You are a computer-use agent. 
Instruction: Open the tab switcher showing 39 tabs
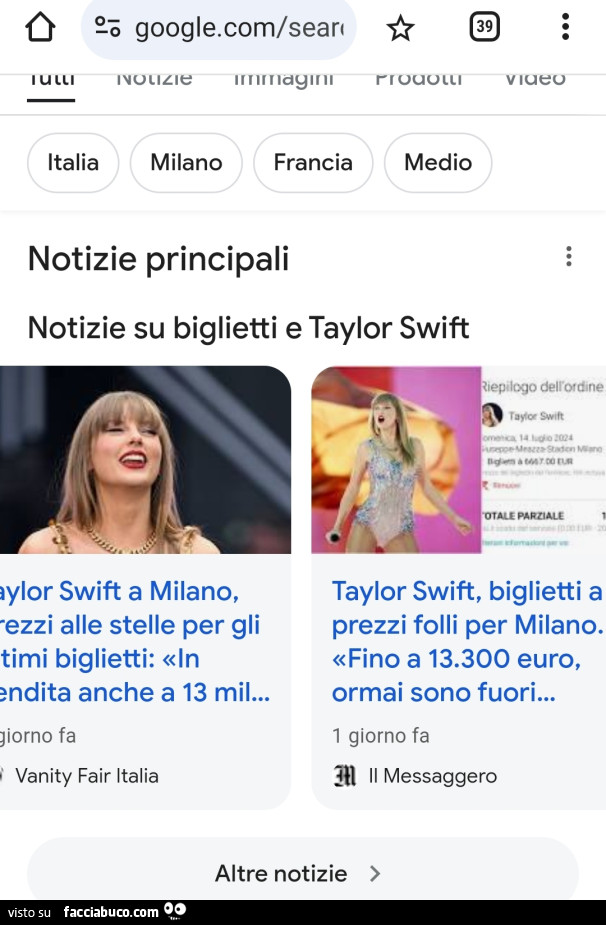[484, 27]
